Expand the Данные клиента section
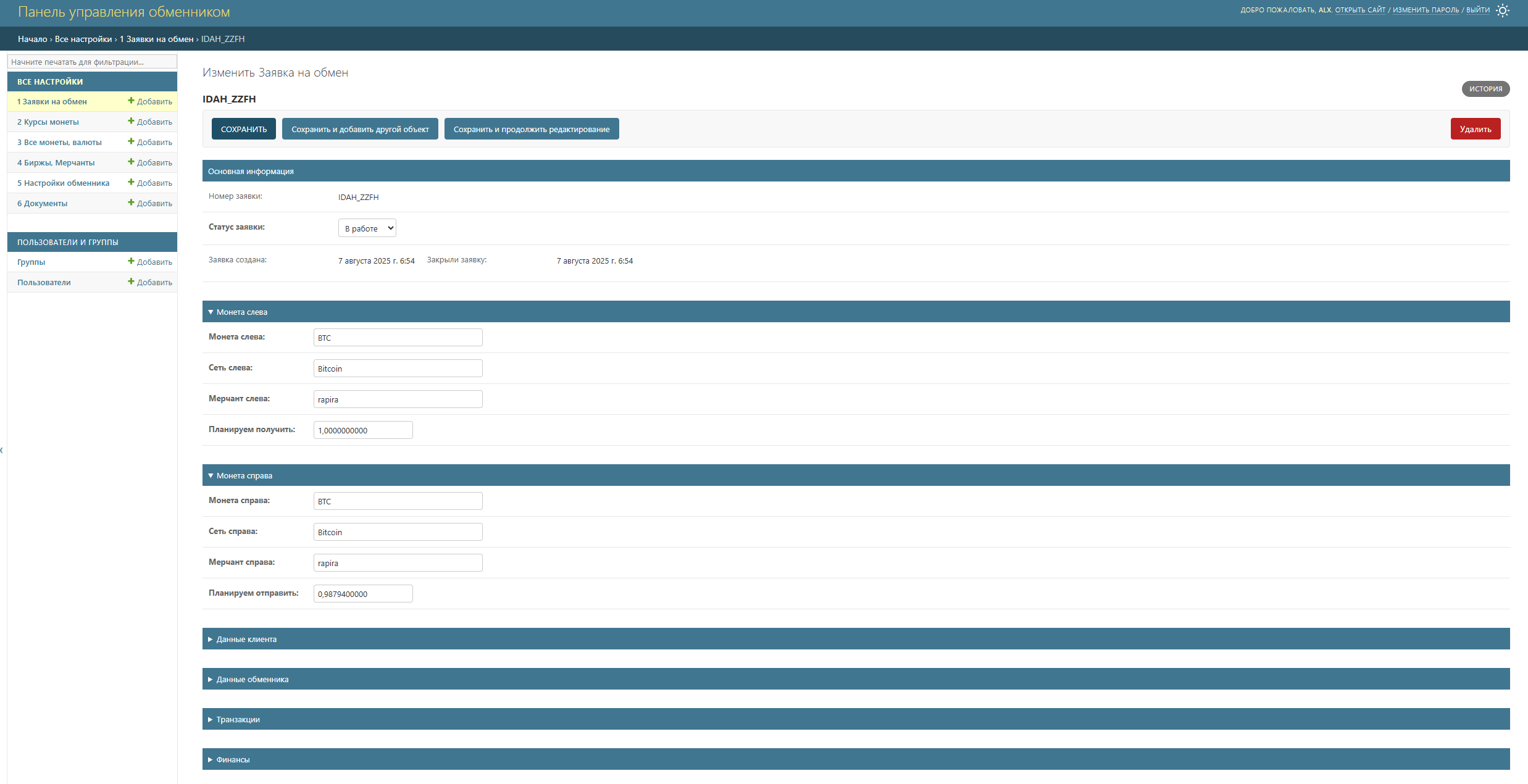1528x784 pixels. (246, 639)
